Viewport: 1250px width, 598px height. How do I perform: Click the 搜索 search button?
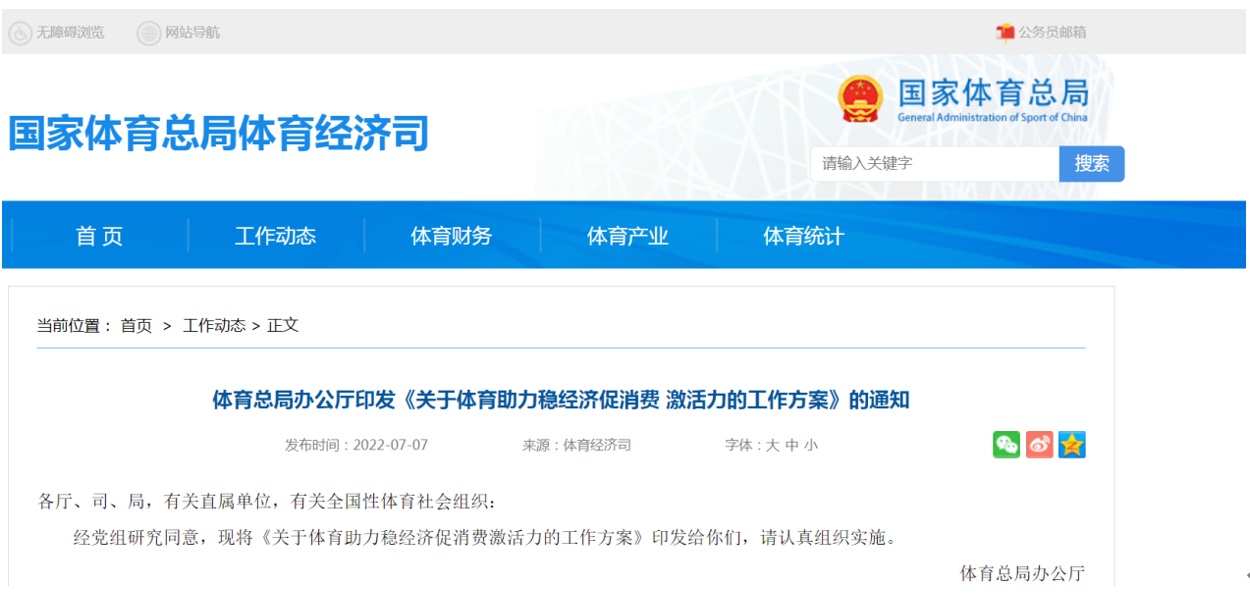[x=1092, y=164]
